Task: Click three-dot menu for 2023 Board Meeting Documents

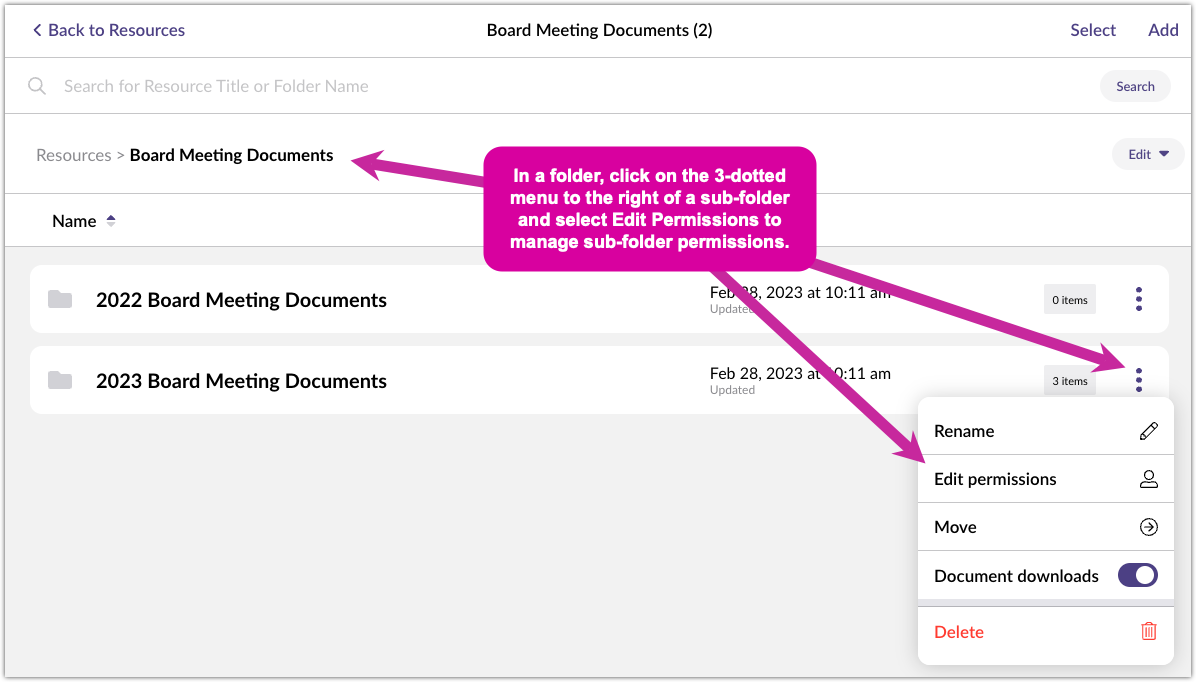Action: 1138,380
